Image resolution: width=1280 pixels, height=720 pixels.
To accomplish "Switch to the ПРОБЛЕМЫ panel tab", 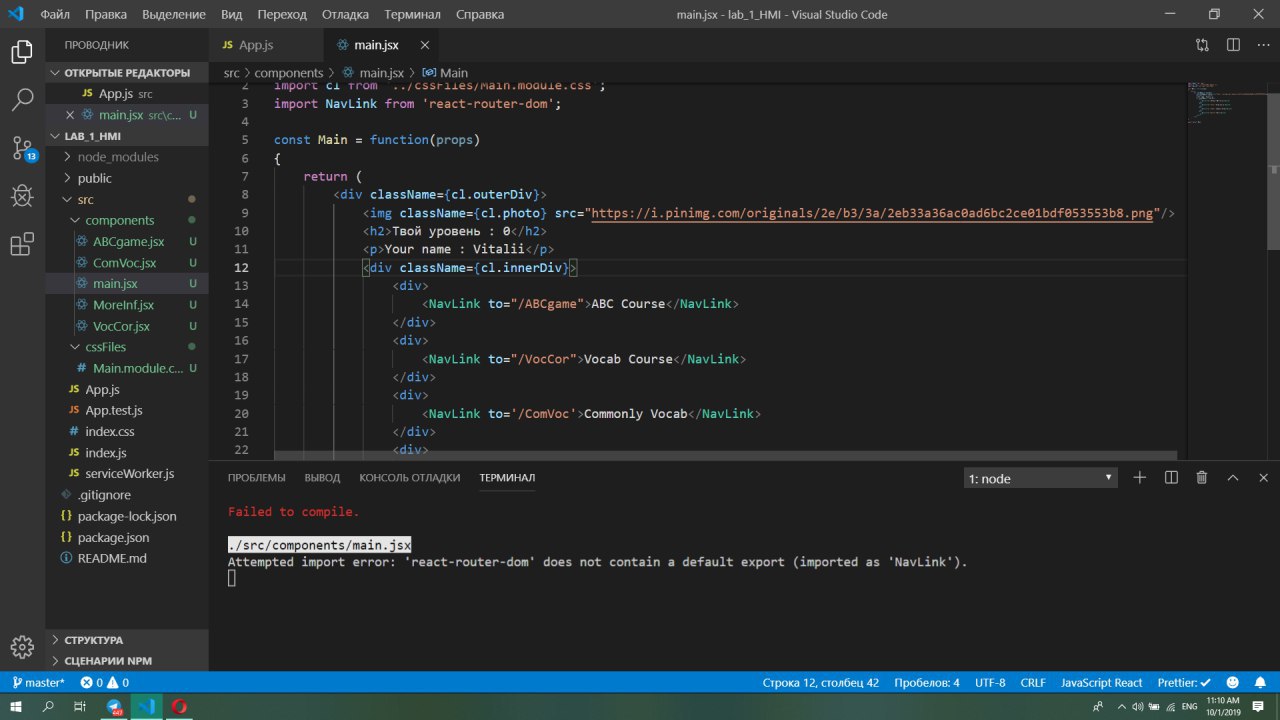I will pyautogui.click(x=256, y=478).
